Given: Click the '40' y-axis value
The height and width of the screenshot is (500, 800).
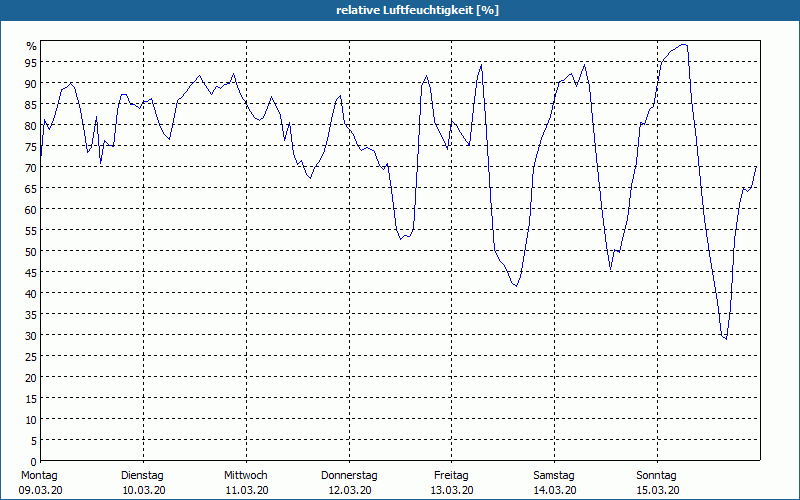Looking at the screenshot, I should [31, 293].
